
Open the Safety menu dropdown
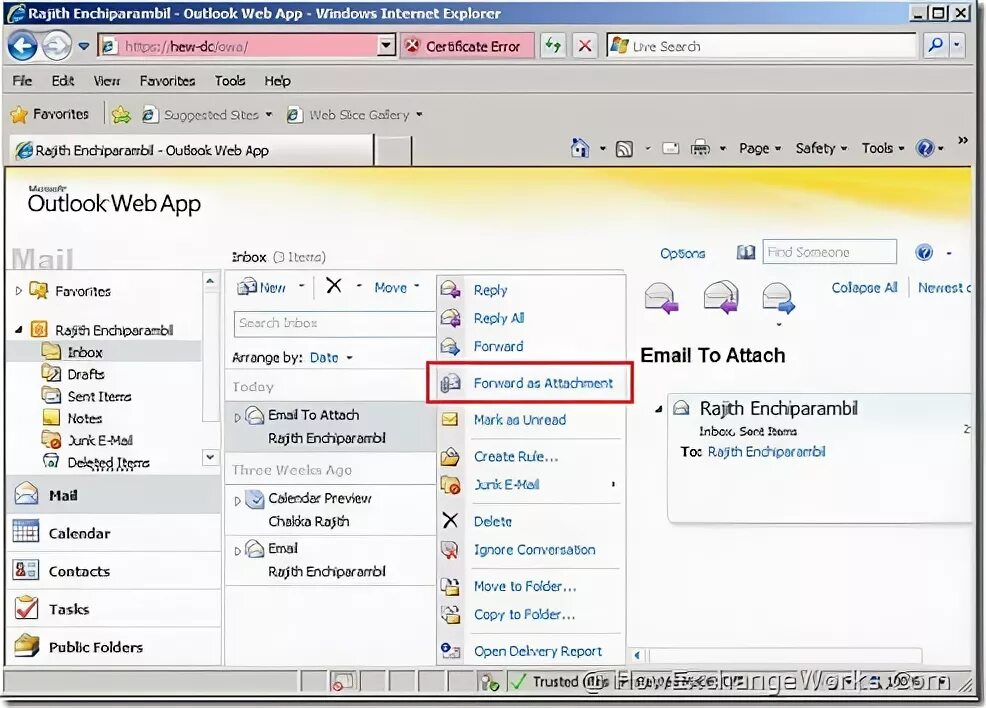[821, 148]
